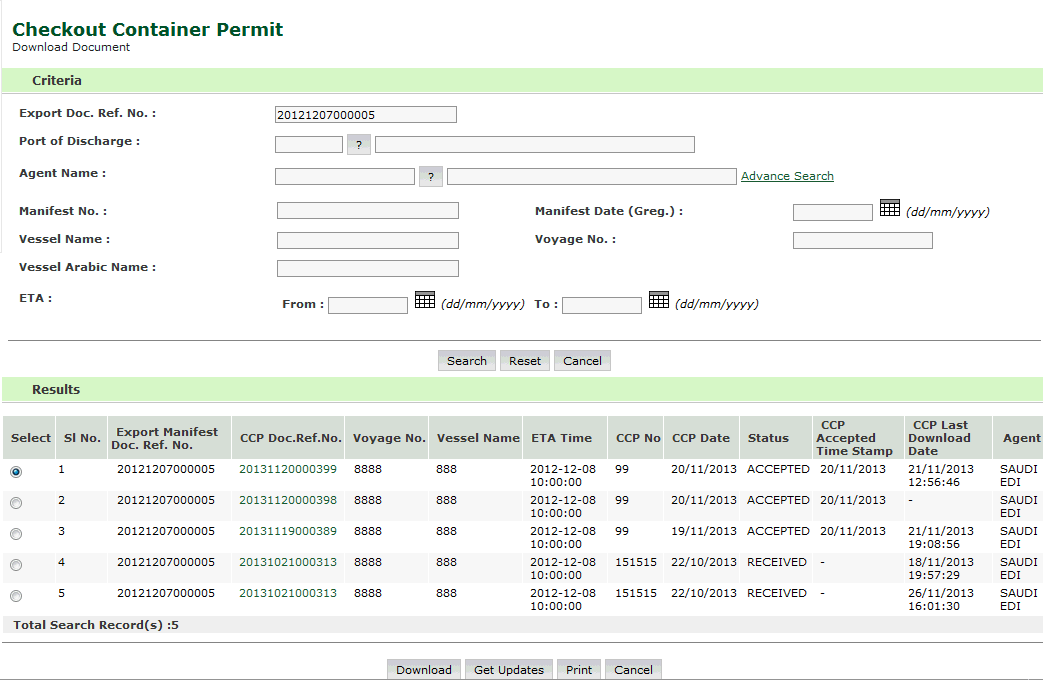Print the search results
Viewport: 1043px width, 680px height.
pyautogui.click(x=578, y=670)
